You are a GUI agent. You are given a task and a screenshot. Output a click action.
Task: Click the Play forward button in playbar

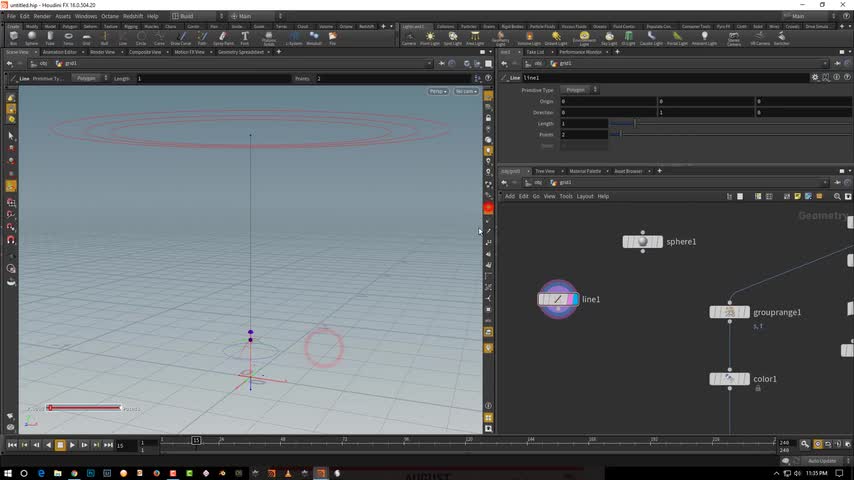(72, 445)
